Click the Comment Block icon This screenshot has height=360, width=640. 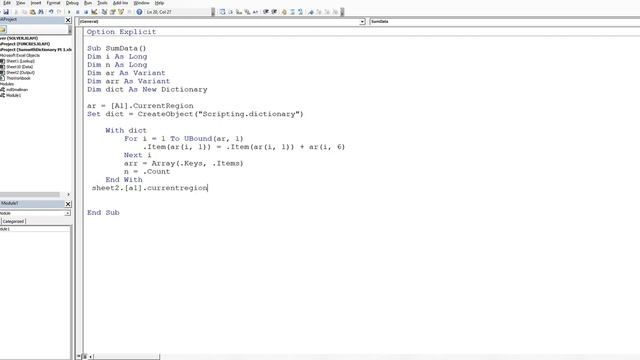[x=292, y=12]
